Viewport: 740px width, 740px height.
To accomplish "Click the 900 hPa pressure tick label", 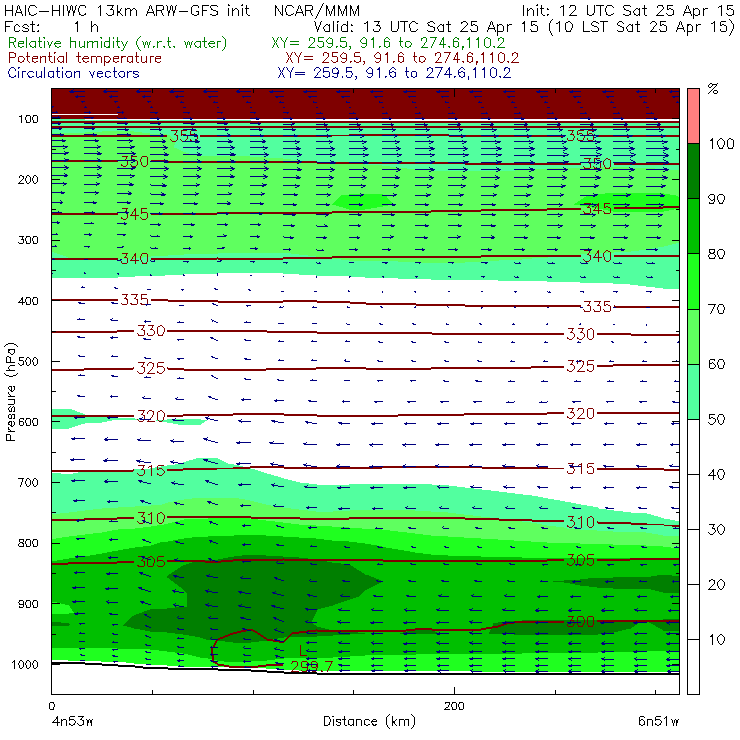I will (28, 604).
